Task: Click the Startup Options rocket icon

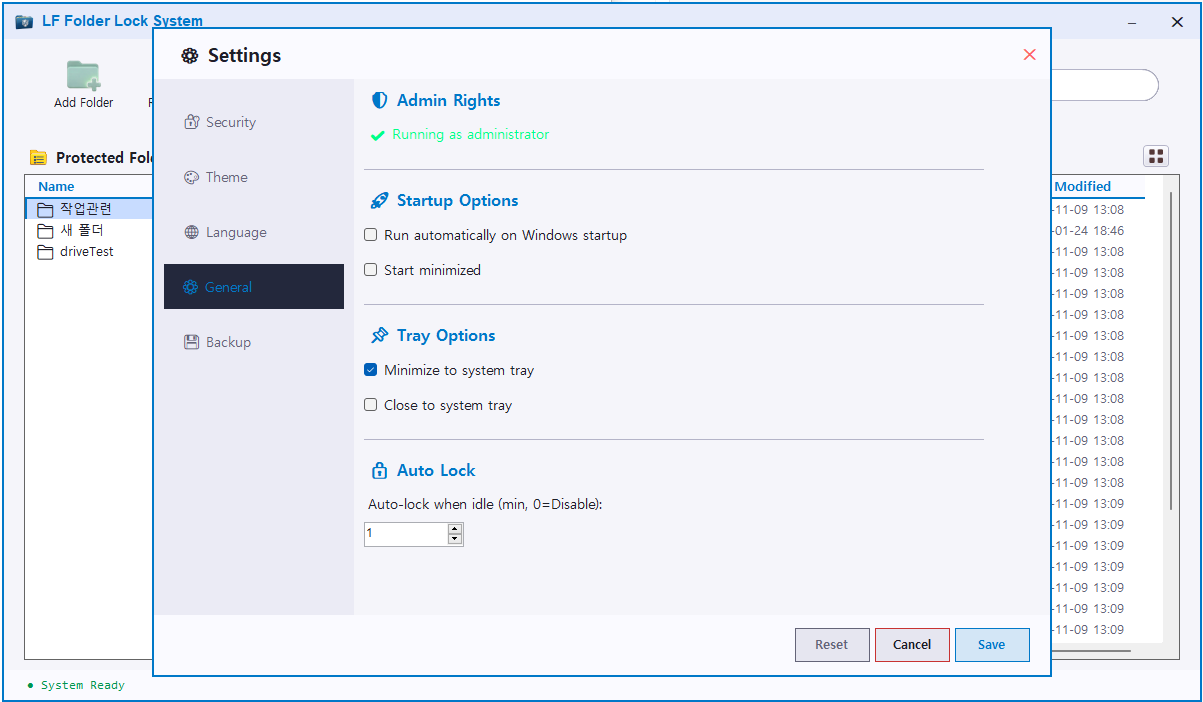Action: click(x=379, y=200)
